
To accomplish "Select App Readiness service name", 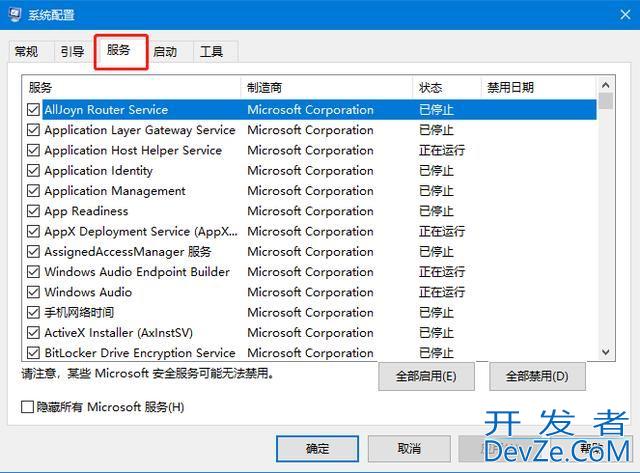I will click(x=86, y=211).
